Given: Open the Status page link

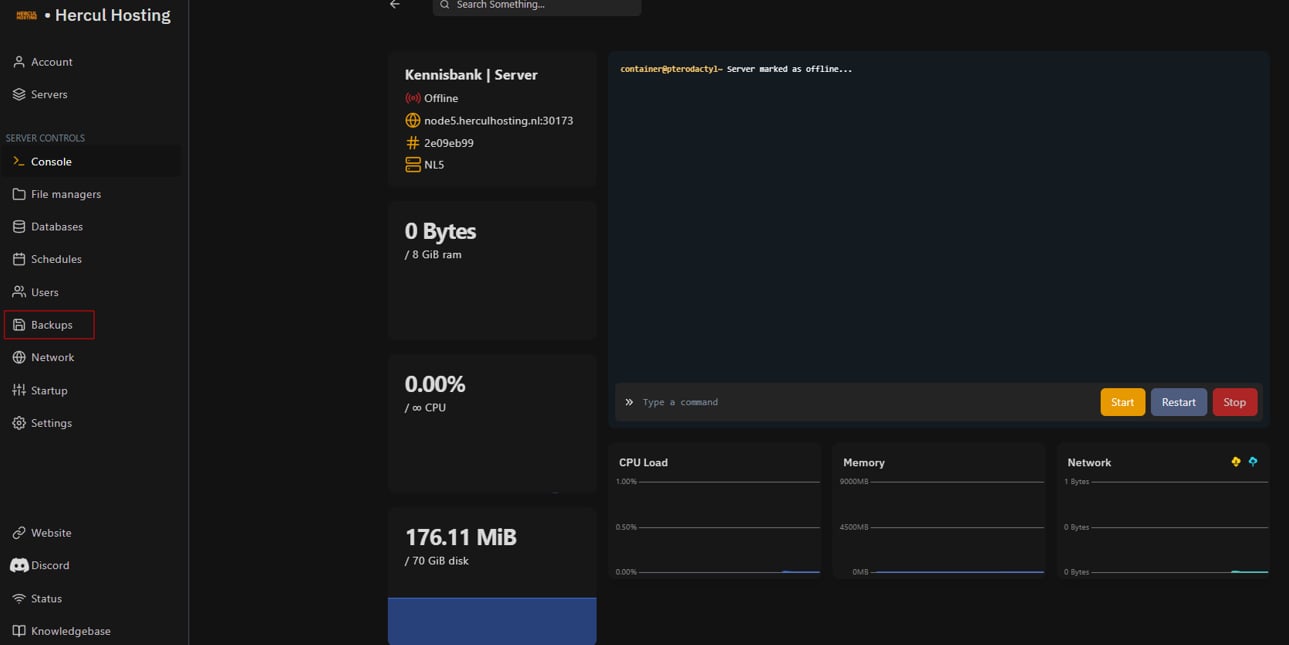Looking at the screenshot, I should (46, 599).
